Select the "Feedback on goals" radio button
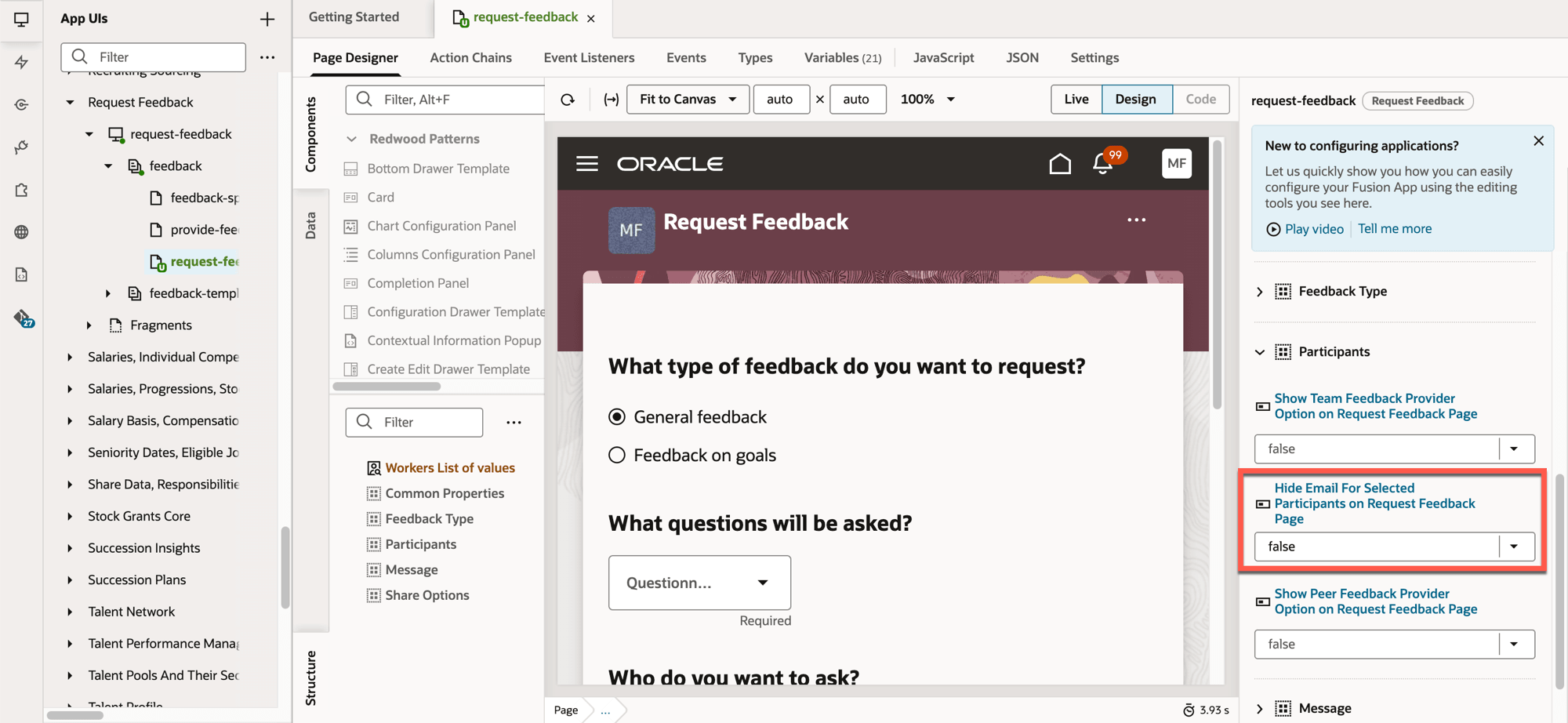This screenshot has height=723, width=1568. pyautogui.click(x=617, y=454)
